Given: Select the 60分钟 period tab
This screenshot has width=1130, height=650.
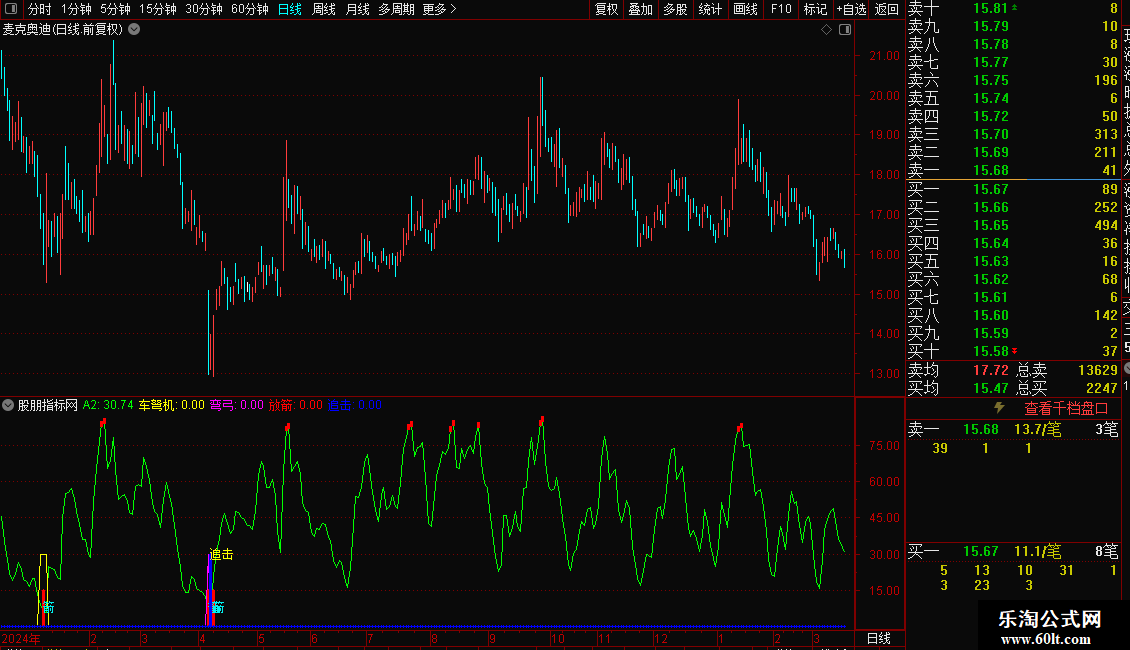Looking at the screenshot, I should point(249,9).
